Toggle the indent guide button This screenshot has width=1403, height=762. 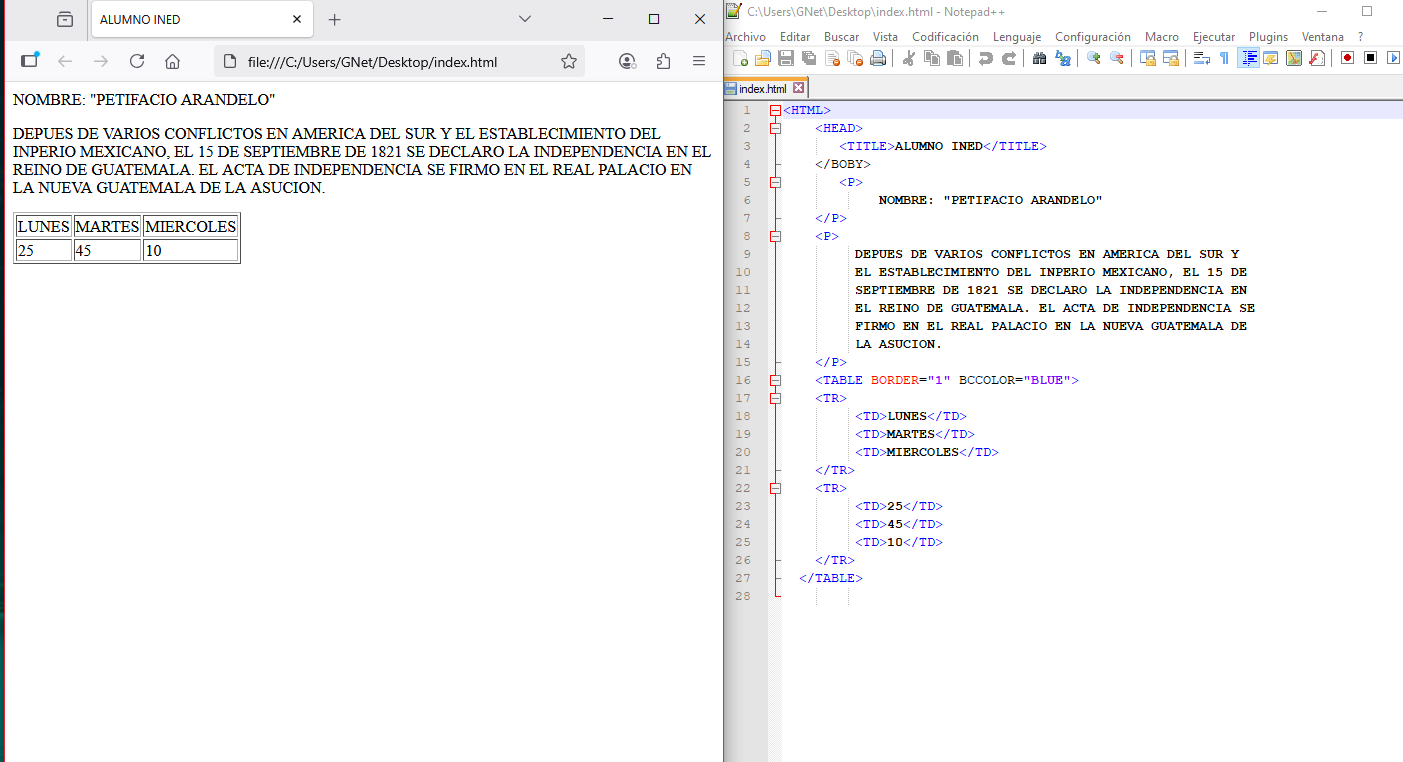click(1248, 58)
